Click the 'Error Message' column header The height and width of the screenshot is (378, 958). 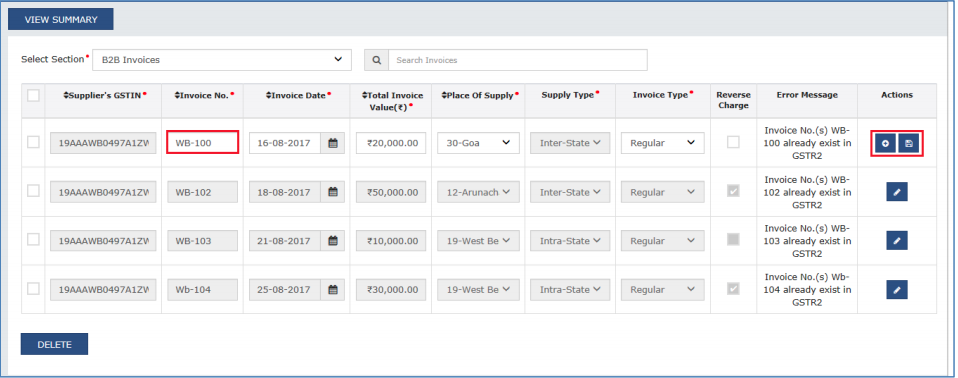(x=807, y=95)
